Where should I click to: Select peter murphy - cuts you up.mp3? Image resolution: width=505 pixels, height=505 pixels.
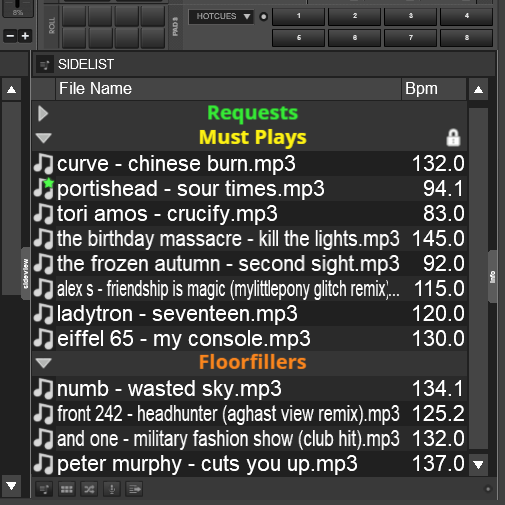[x=249, y=464]
